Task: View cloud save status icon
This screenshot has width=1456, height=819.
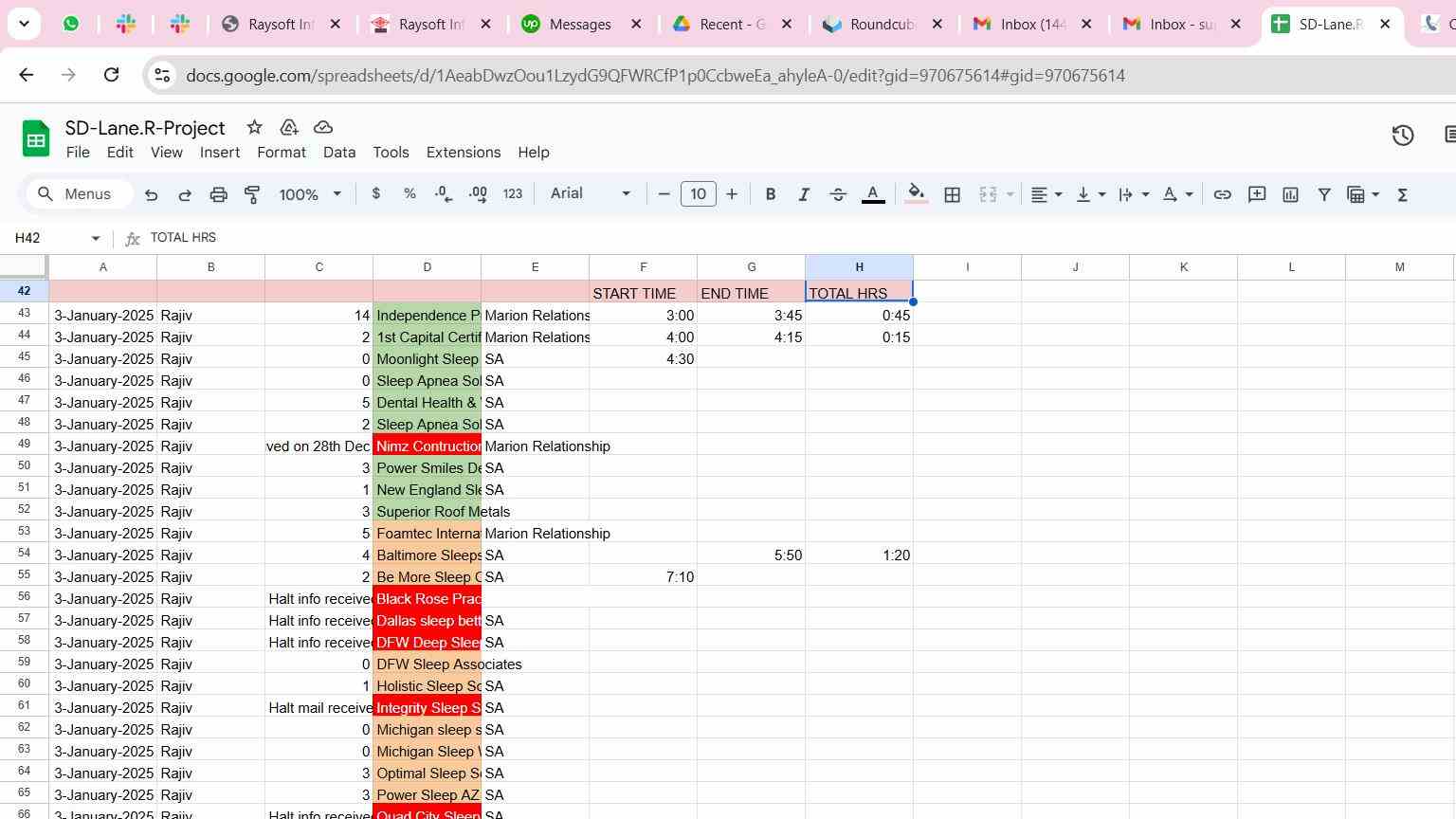Action: pos(322,127)
